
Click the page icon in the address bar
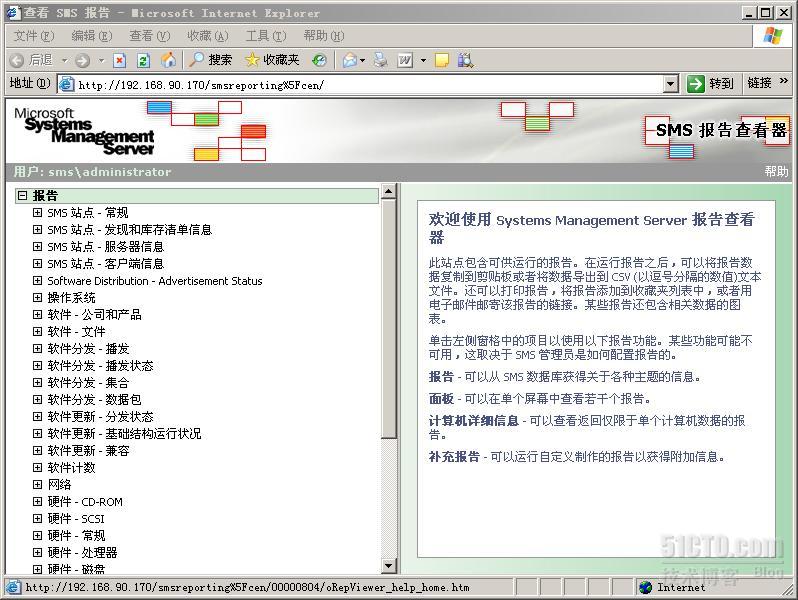66,84
